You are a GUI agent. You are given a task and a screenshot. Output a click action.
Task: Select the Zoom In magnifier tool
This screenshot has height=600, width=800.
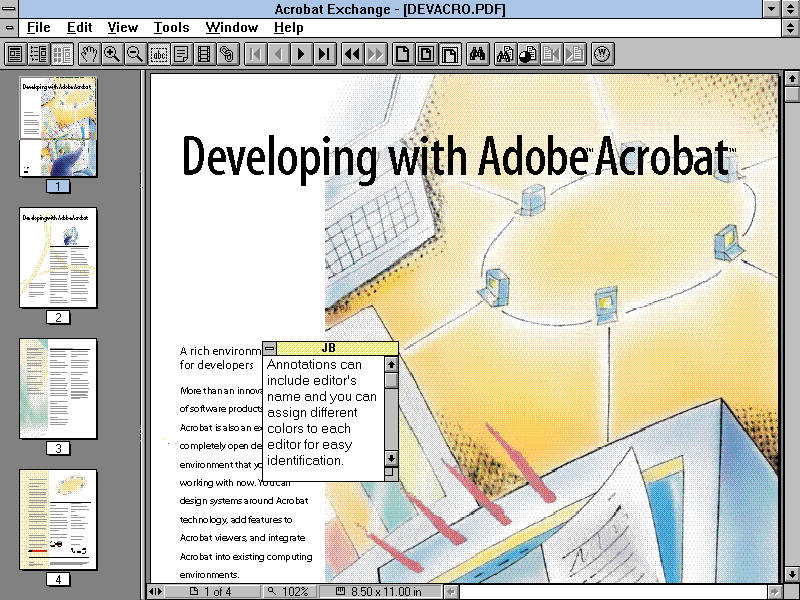112,54
